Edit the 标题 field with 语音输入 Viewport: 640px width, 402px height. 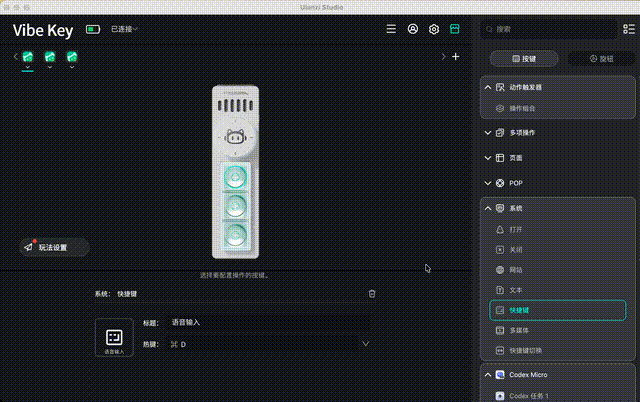(x=270, y=322)
